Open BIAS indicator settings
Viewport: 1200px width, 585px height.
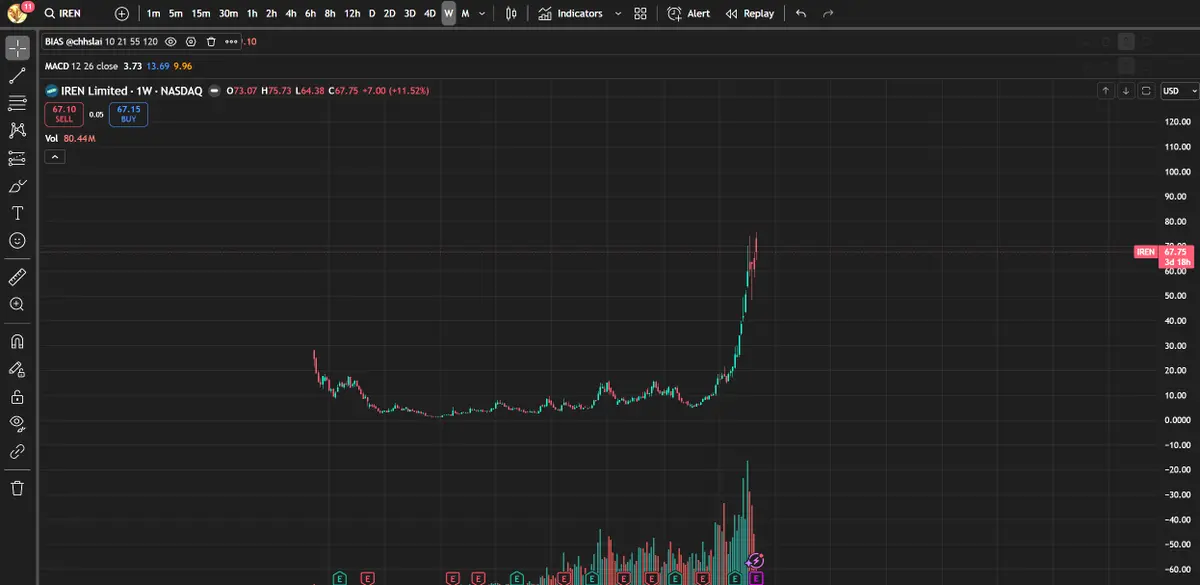click(191, 41)
